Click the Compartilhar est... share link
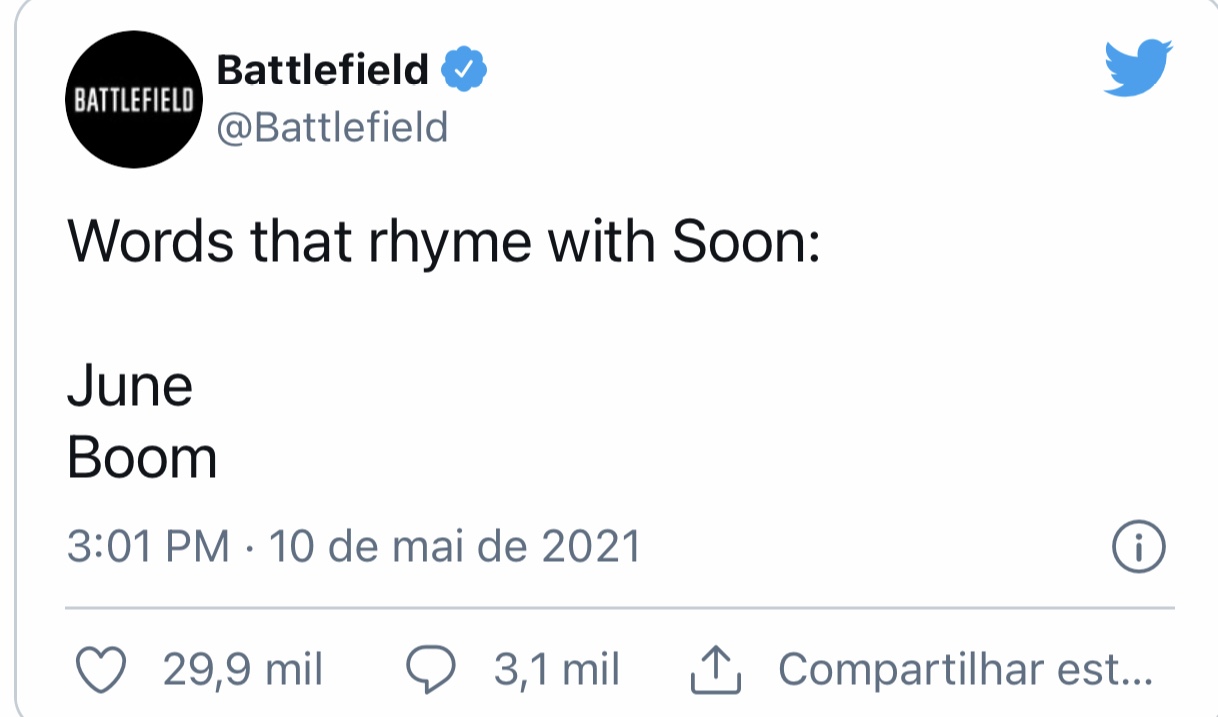The height and width of the screenshot is (717, 1218). click(965, 669)
